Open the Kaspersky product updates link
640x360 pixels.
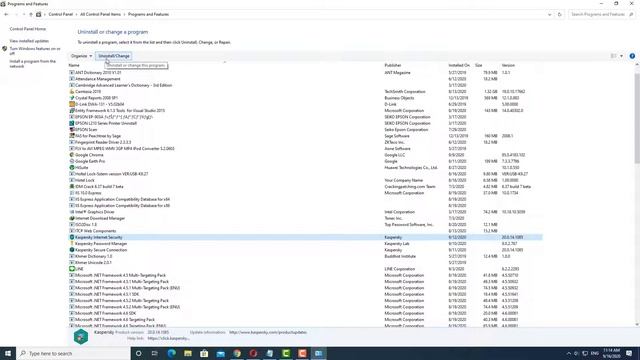coord(268,332)
